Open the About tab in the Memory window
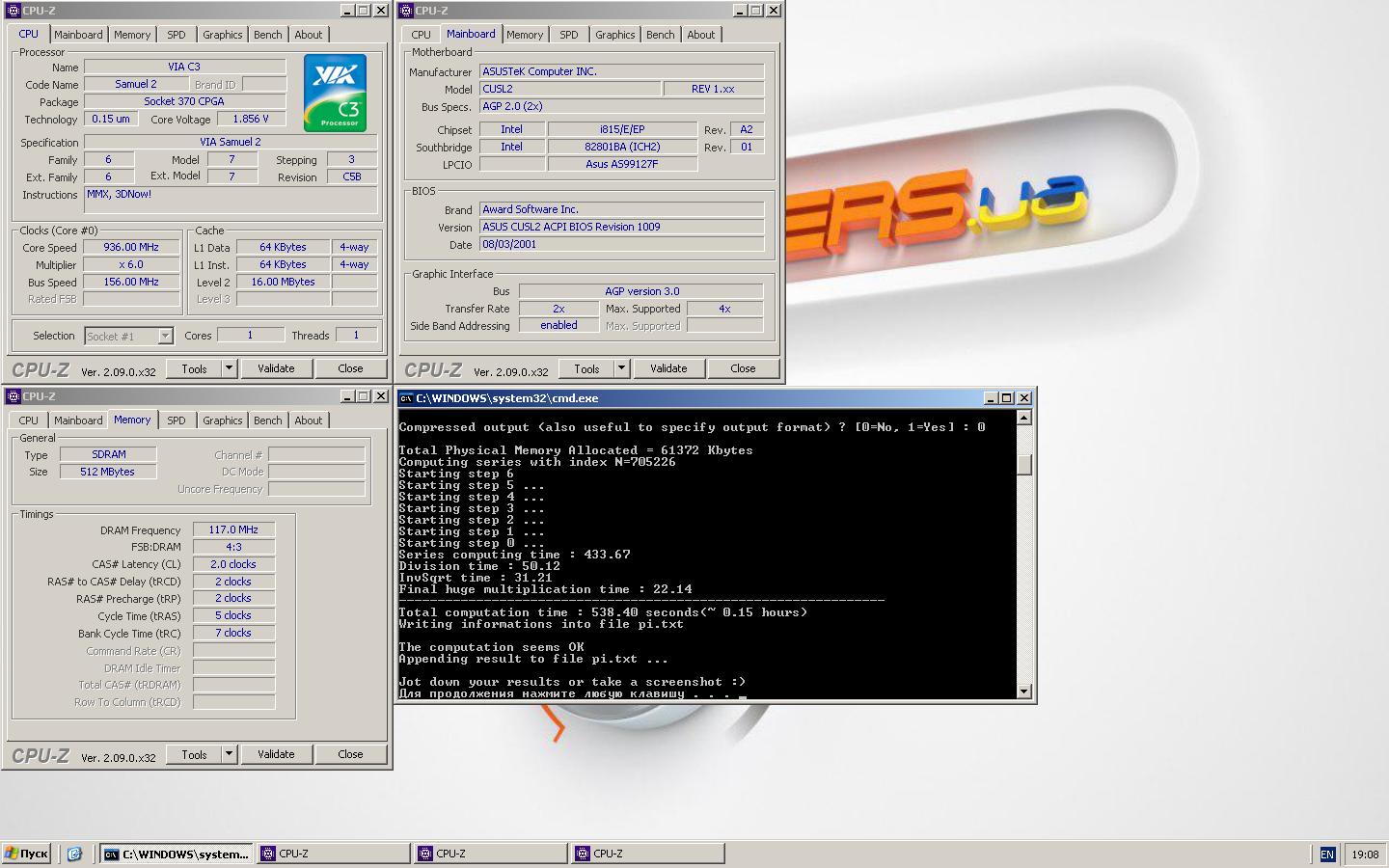 (x=309, y=420)
